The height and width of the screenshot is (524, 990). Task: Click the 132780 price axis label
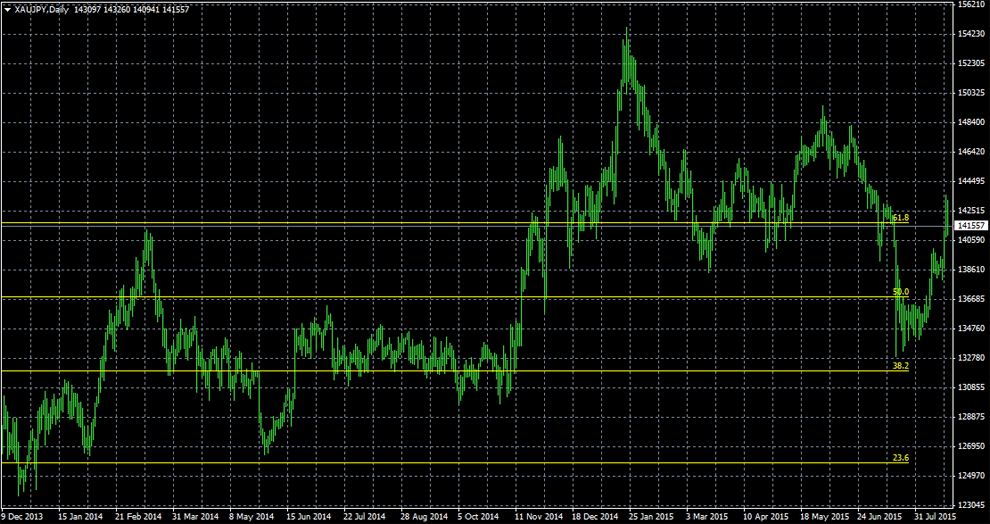pyautogui.click(x=970, y=358)
